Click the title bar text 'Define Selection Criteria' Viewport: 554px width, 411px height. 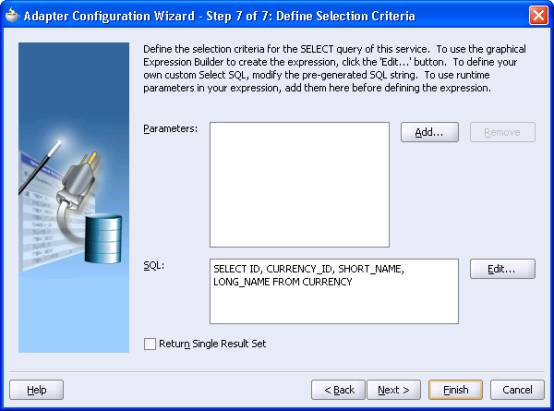click(346, 16)
